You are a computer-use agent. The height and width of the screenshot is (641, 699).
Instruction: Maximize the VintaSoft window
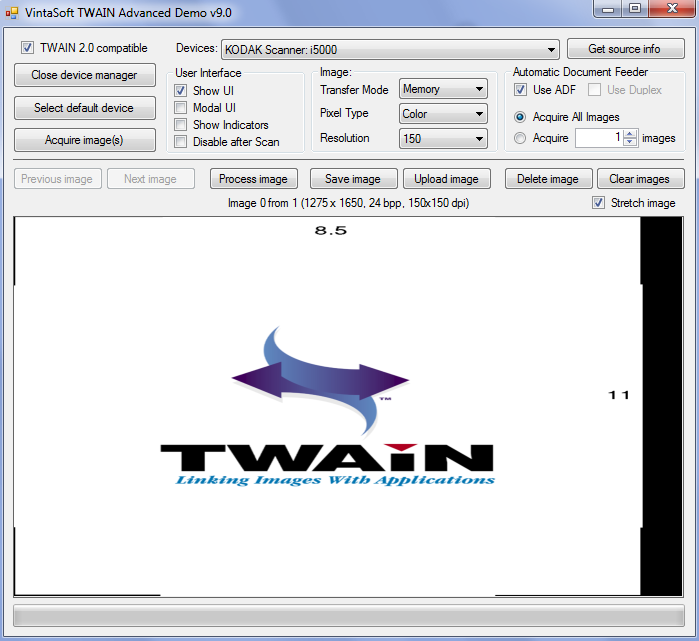click(635, 9)
